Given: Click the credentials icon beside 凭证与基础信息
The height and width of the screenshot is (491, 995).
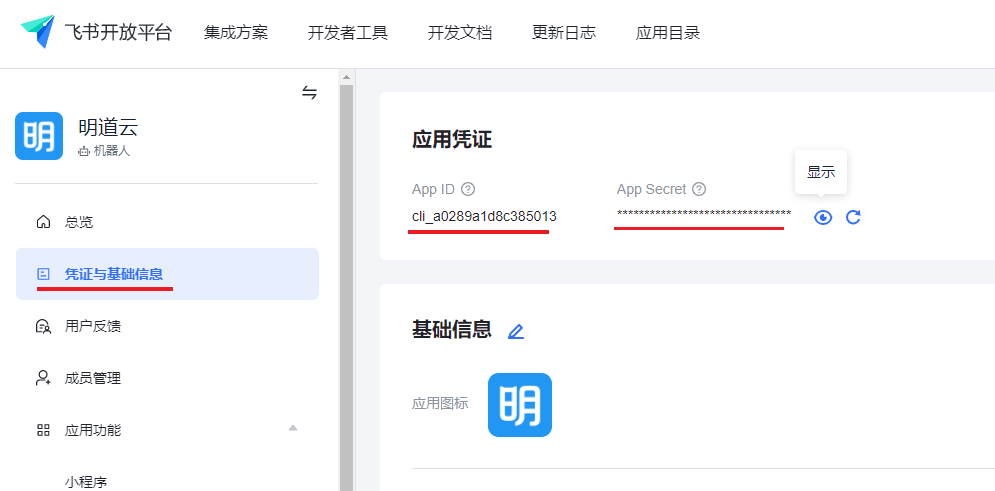Looking at the screenshot, I should 43,274.
